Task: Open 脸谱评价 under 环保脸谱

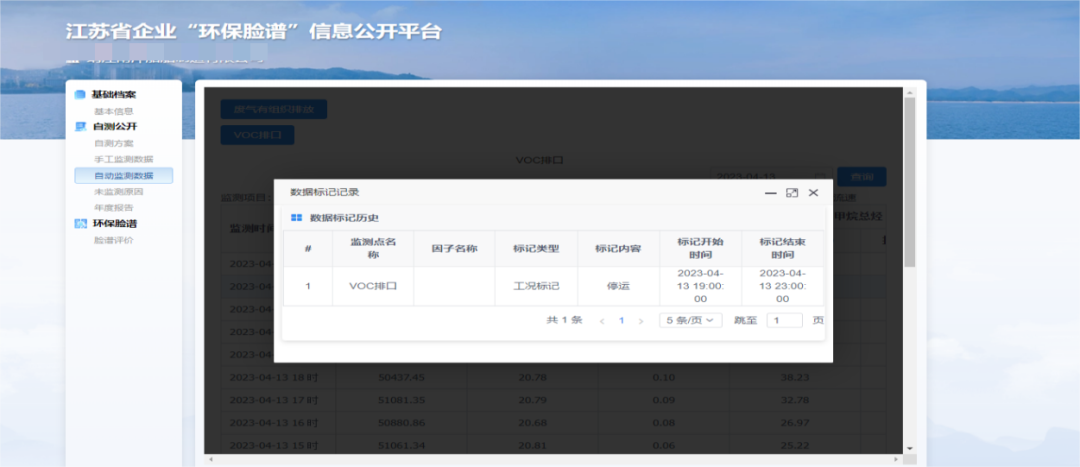Action: [113, 240]
